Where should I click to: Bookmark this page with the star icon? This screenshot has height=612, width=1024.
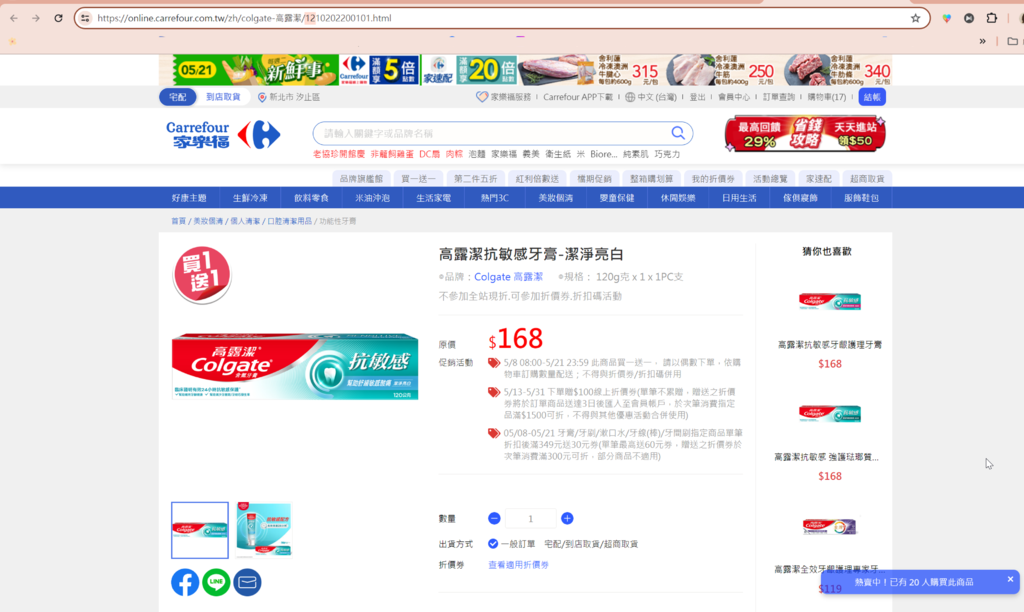click(916, 18)
